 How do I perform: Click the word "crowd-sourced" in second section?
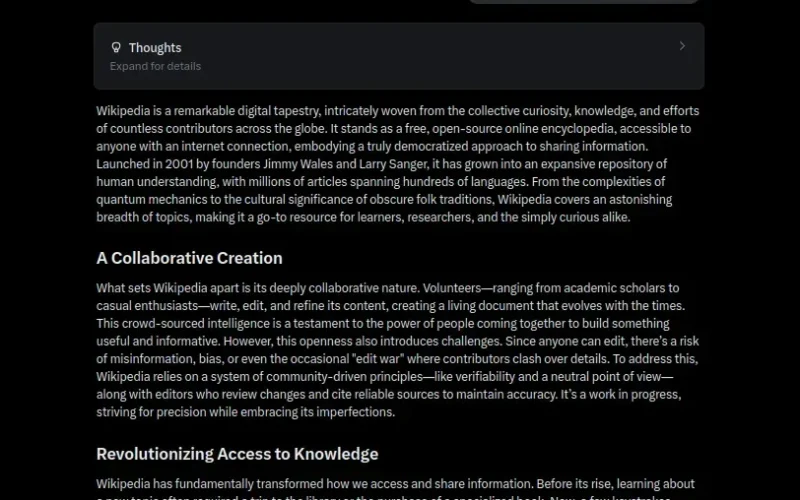point(163,323)
